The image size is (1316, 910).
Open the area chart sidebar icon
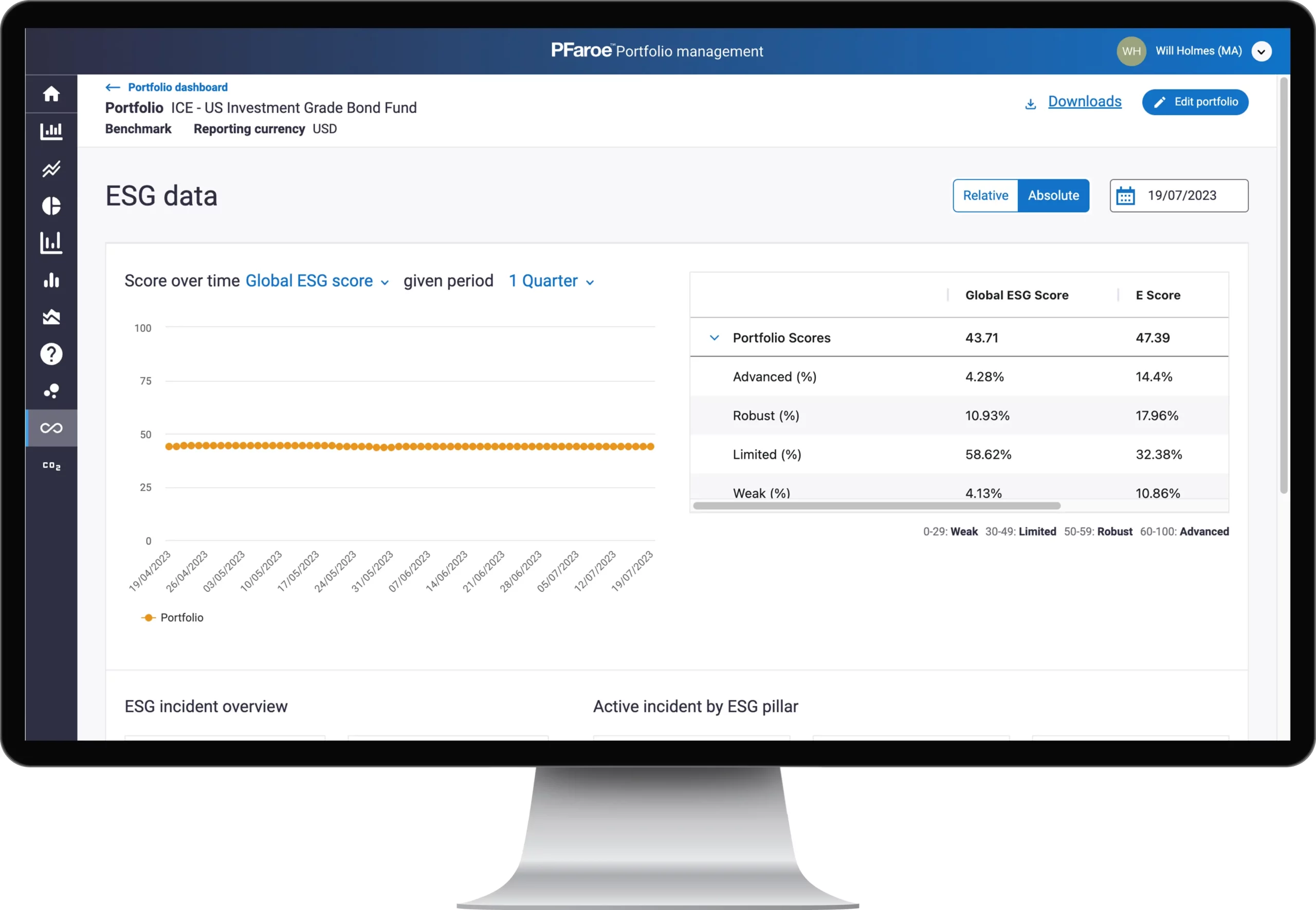[x=51, y=317]
